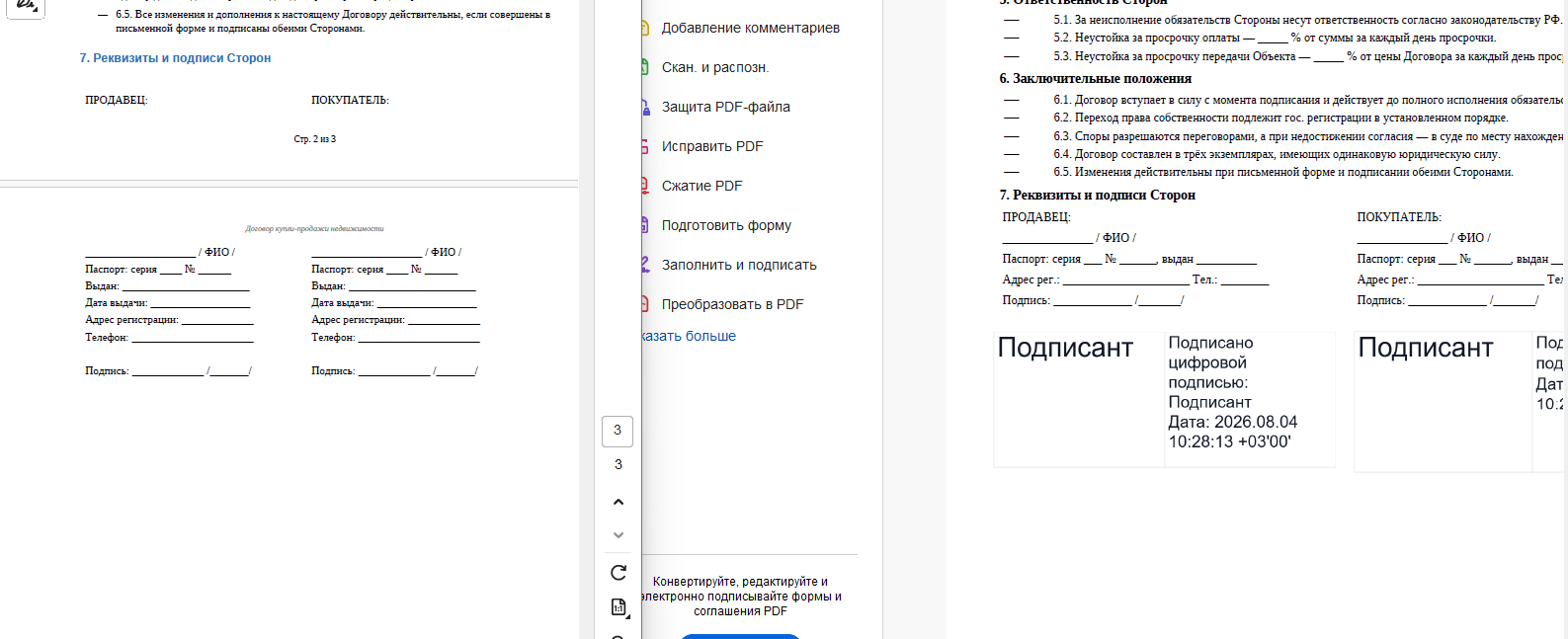Click the Заполнить и подписать pen icon

[645, 265]
